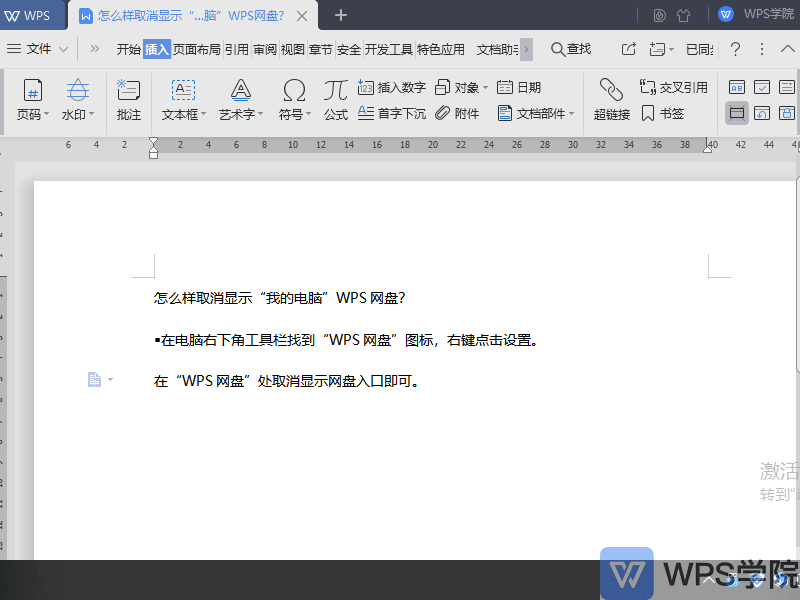Insert a comment with 批注
800x600 pixels.
(x=127, y=100)
